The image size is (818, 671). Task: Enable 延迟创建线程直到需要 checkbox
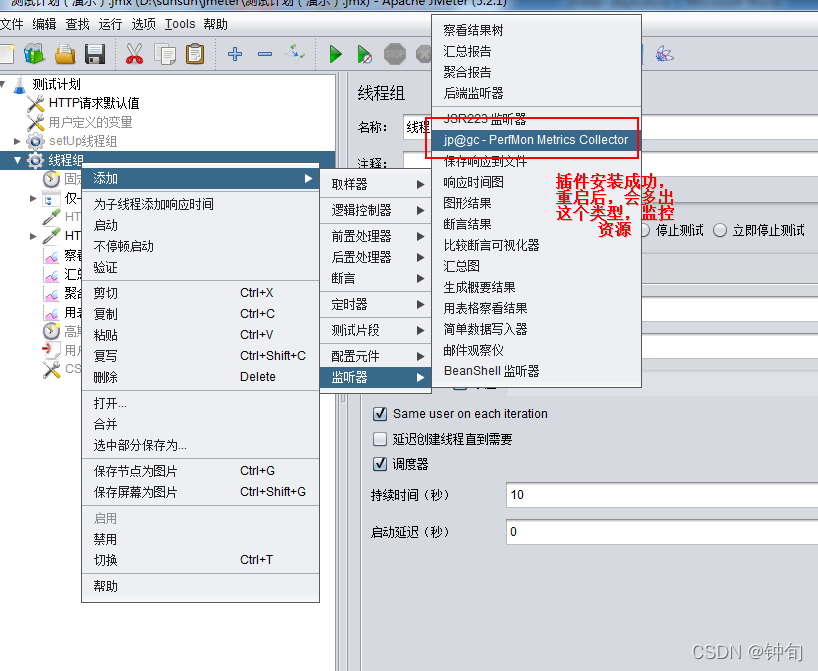click(x=380, y=439)
